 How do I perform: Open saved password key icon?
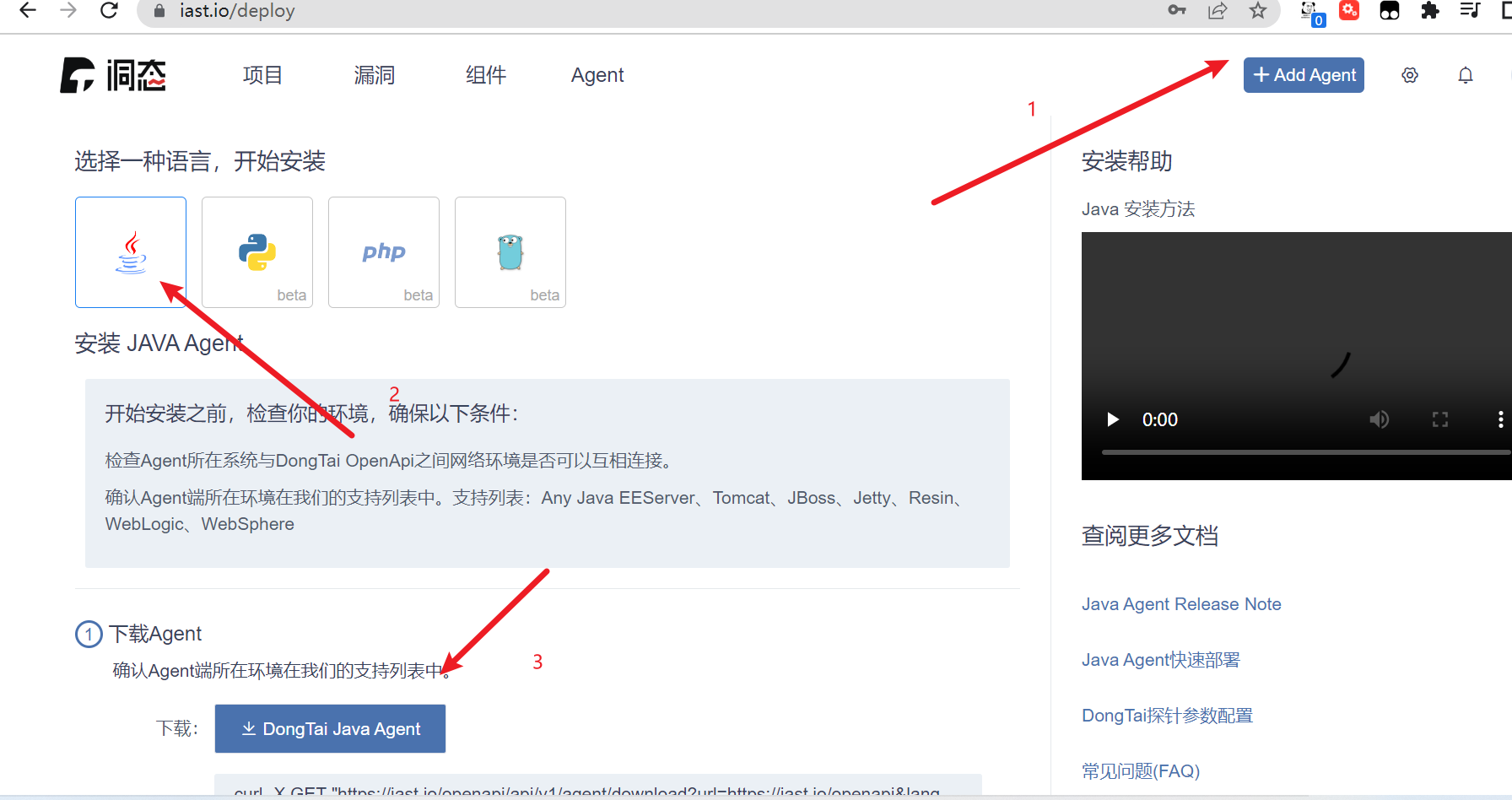(x=1177, y=11)
